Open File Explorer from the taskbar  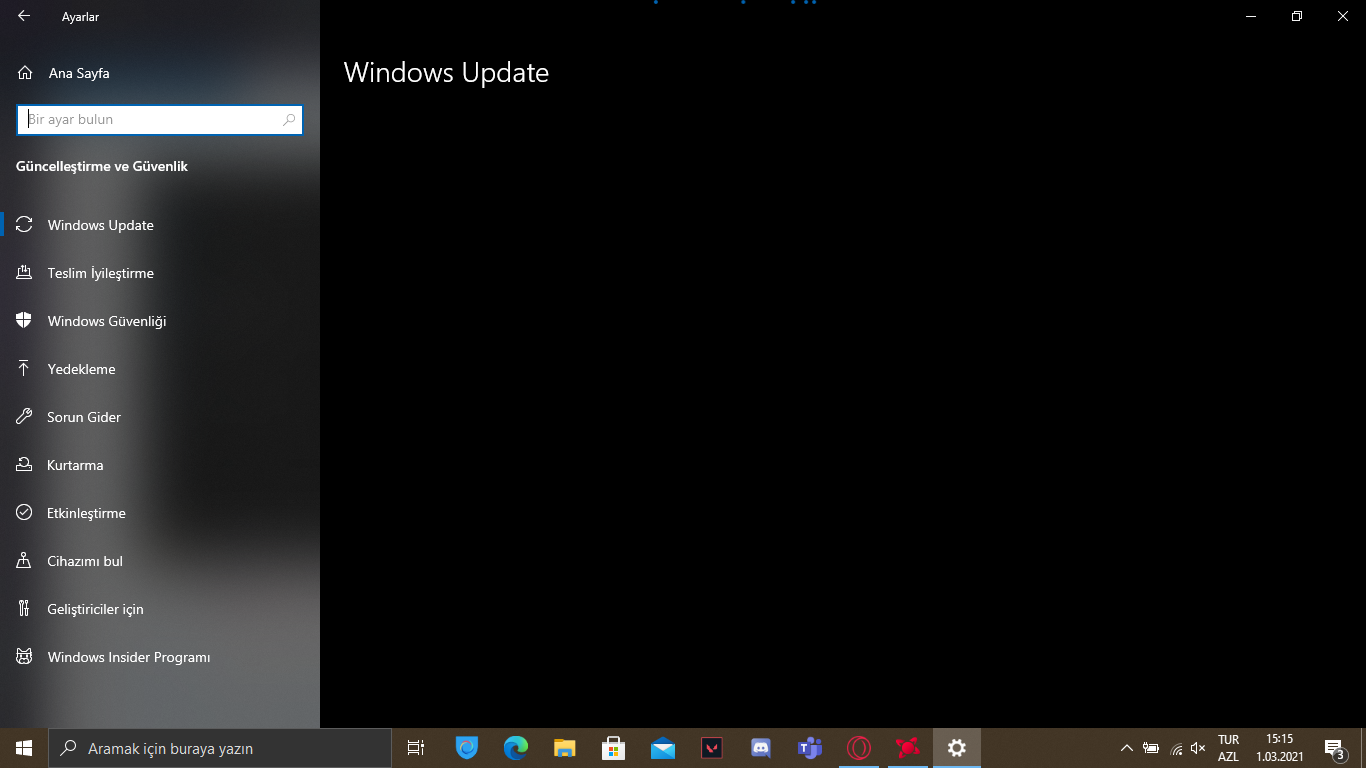pos(565,748)
